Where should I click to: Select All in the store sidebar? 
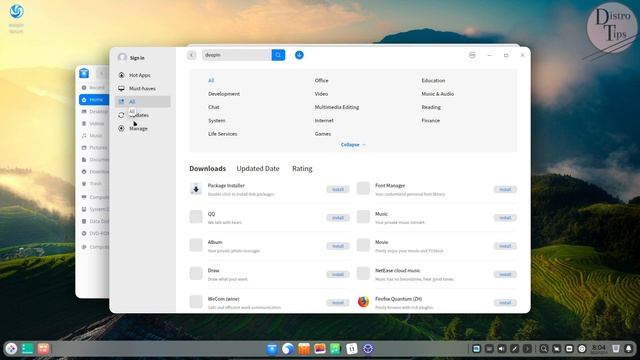click(x=142, y=102)
